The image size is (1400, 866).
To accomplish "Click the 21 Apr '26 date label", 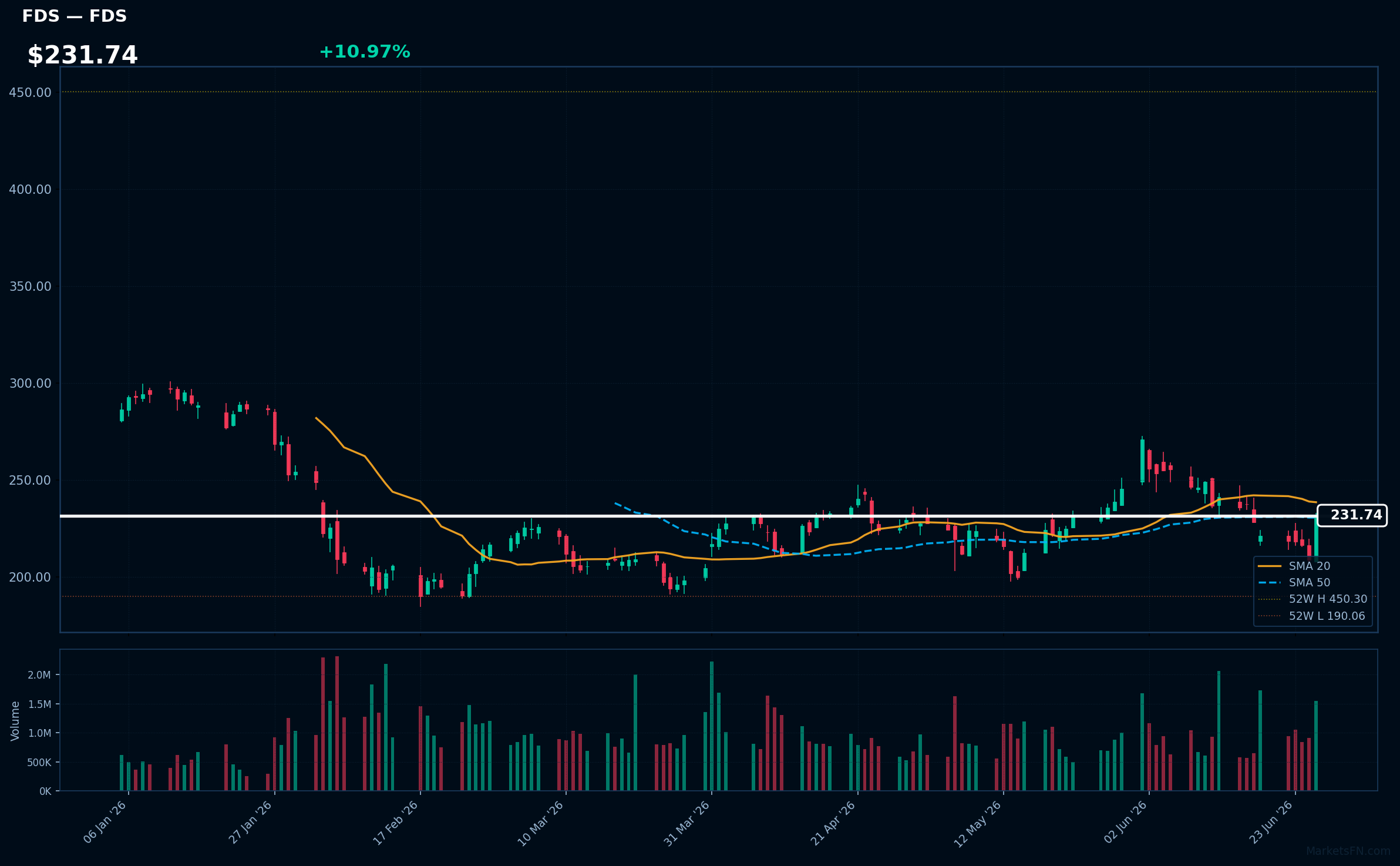I will click(x=833, y=823).
